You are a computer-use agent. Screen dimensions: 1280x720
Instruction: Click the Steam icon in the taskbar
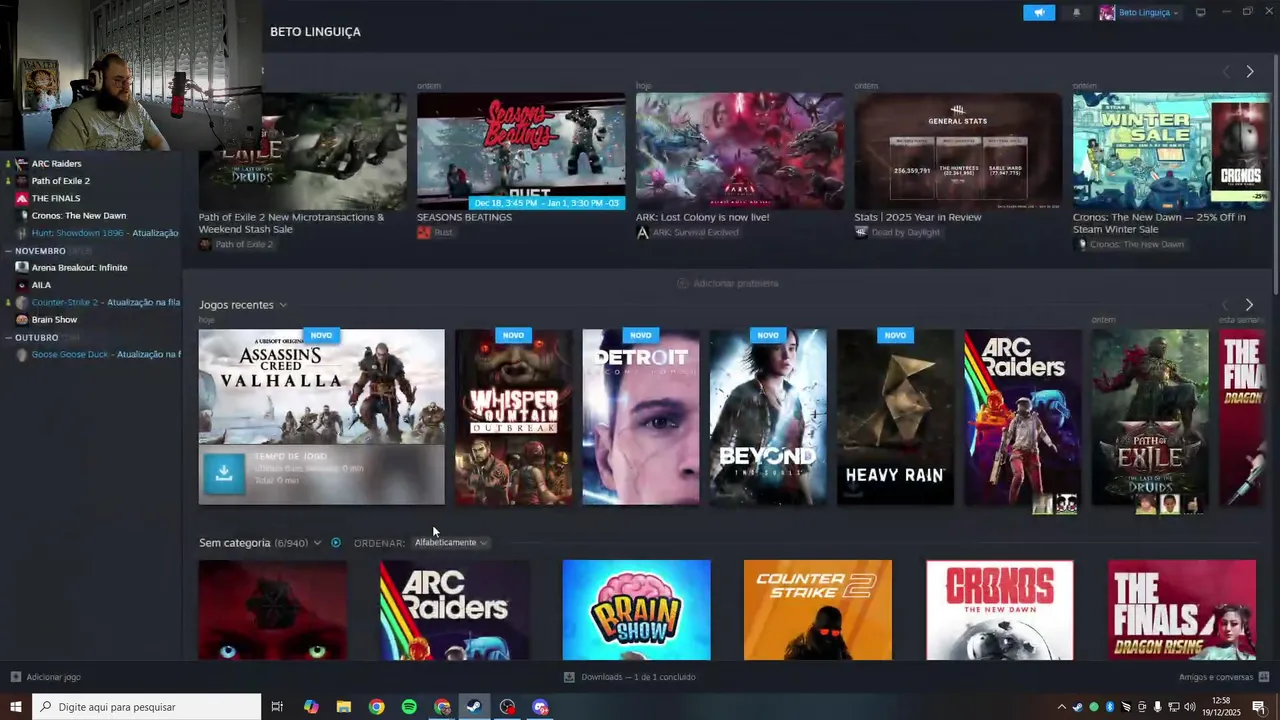(475, 707)
